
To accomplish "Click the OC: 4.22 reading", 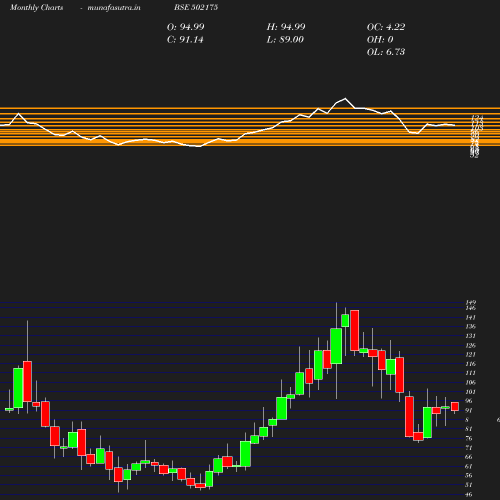I will point(386,27).
